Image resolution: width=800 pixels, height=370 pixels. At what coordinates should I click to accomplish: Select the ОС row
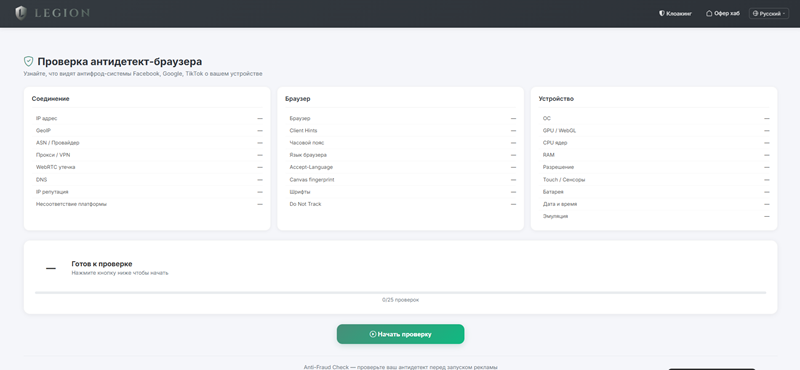(x=654, y=118)
